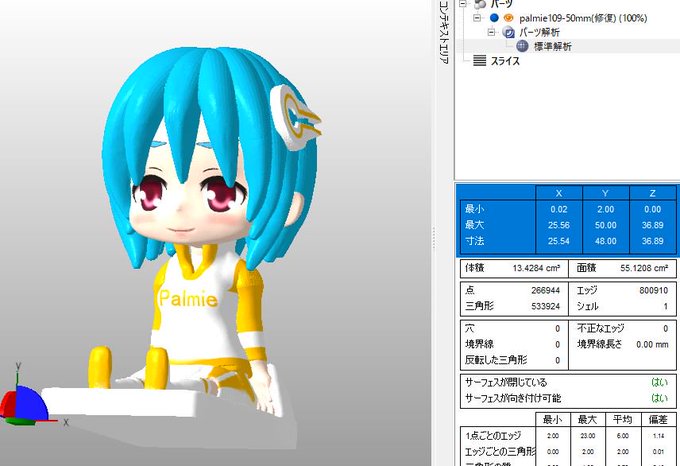This screenshot has width=680, height=466.
Task: Click the スライス stacked-lines icon
Action: [x=479, y=61]
